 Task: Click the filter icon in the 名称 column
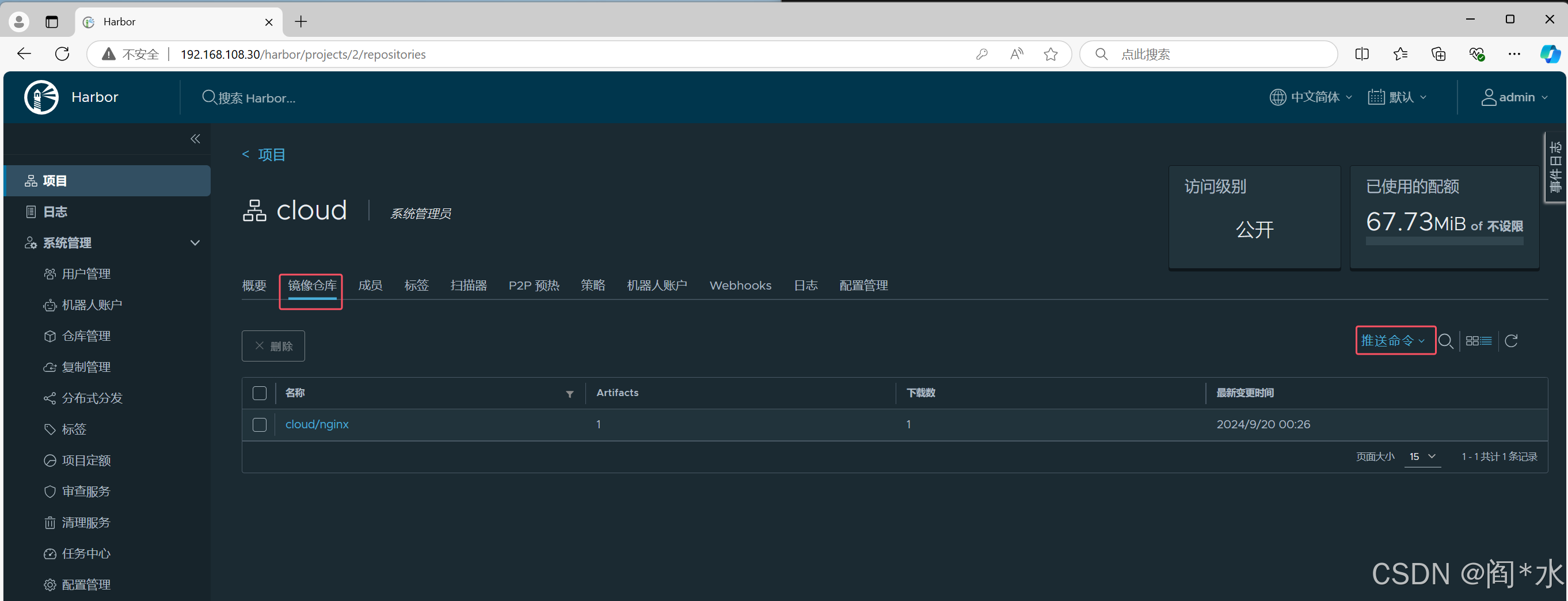(x=570, y=394)
